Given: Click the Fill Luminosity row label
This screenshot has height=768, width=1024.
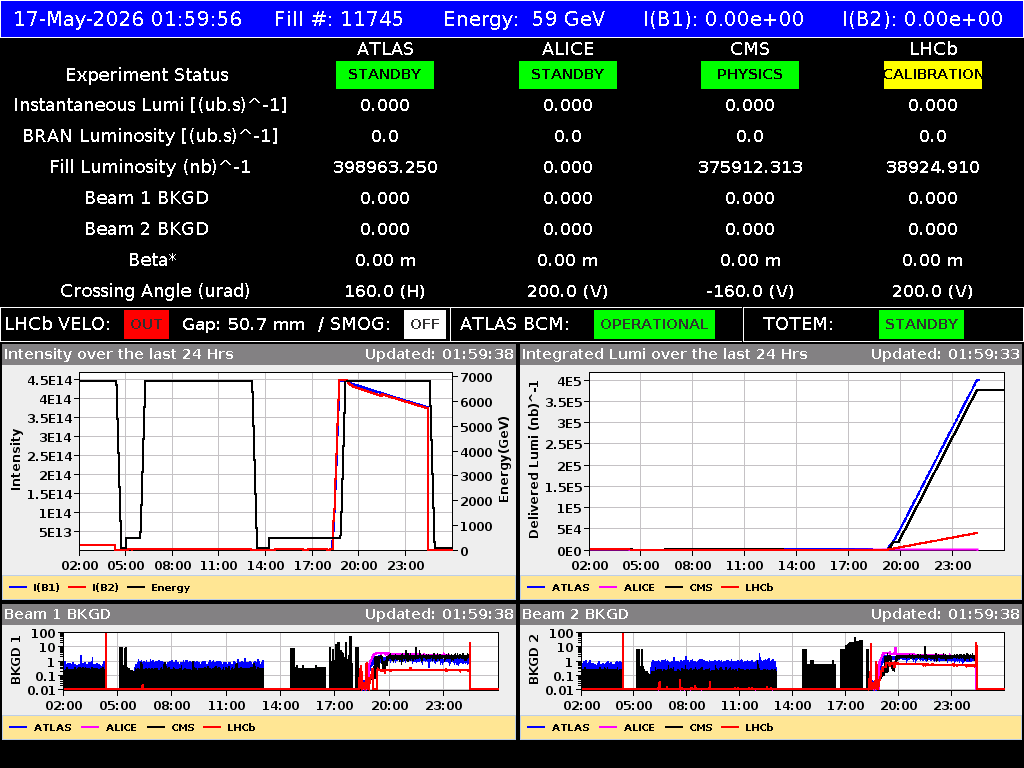Looking at the screenshot, I should 150,167.
